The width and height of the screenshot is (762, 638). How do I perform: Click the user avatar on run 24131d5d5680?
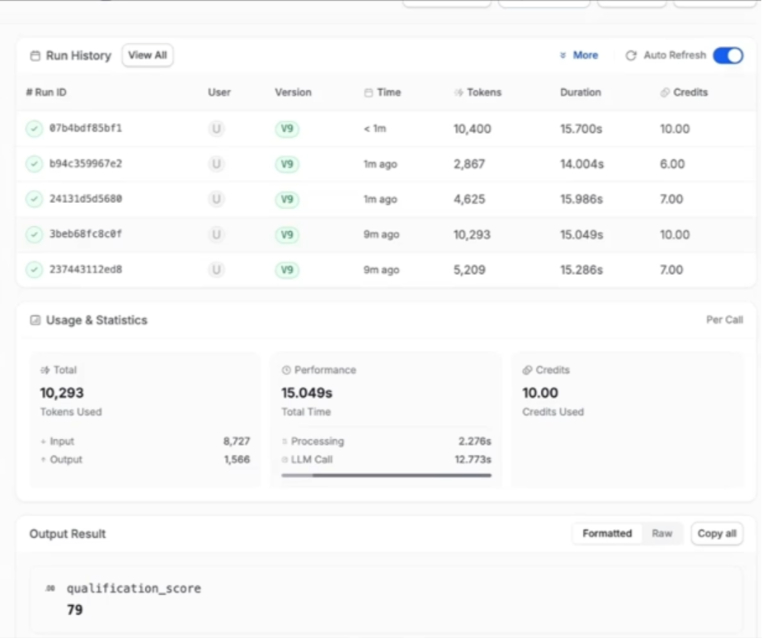click(216, 199)
